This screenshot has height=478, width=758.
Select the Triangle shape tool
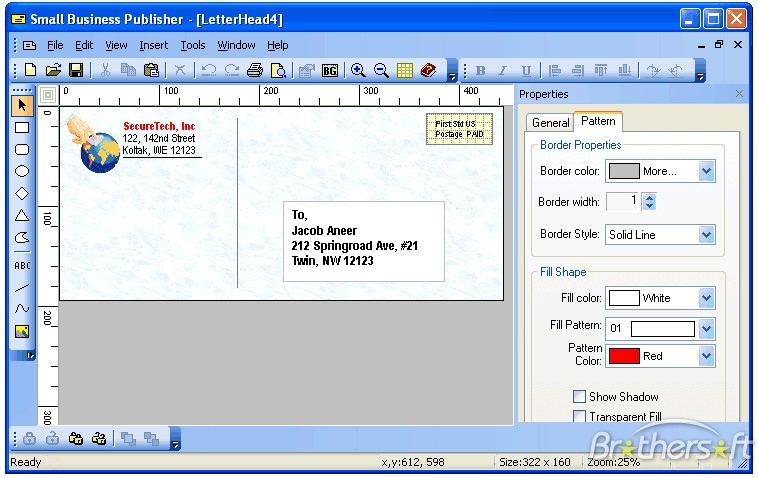(x=22, y=216)
